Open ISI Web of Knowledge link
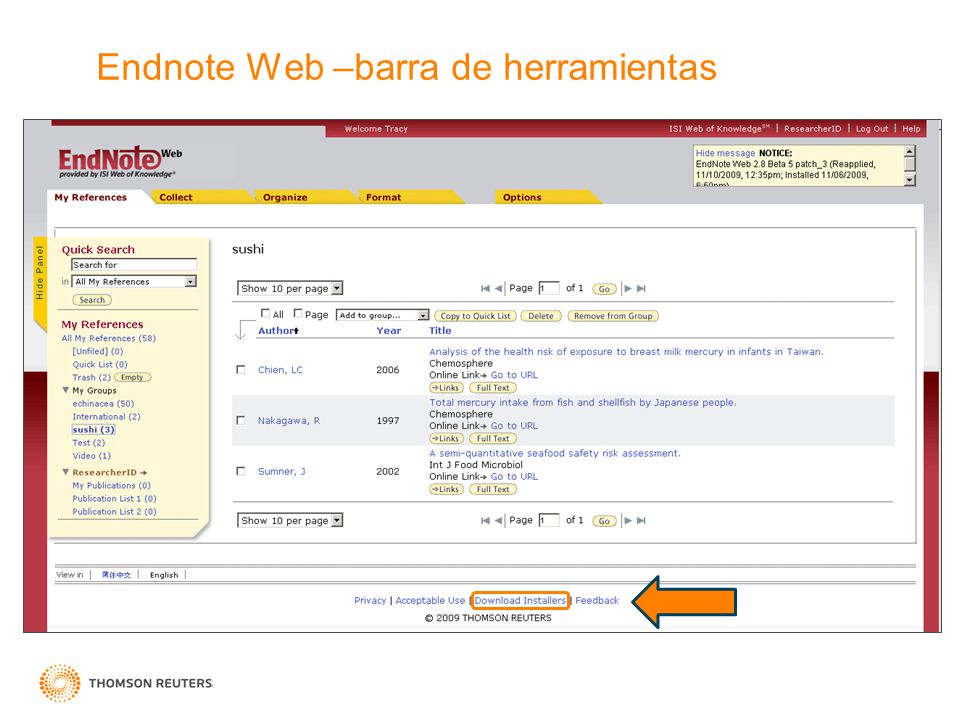Screen dimensions: 960x720 coord(719,129)
